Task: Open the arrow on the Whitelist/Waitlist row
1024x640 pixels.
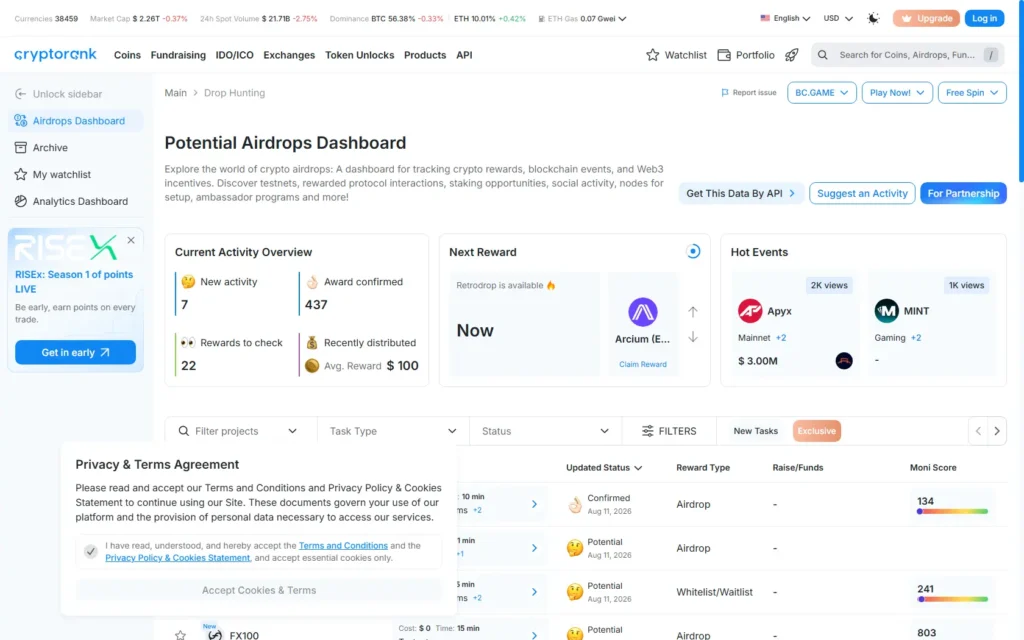Action: click(534, 592)
